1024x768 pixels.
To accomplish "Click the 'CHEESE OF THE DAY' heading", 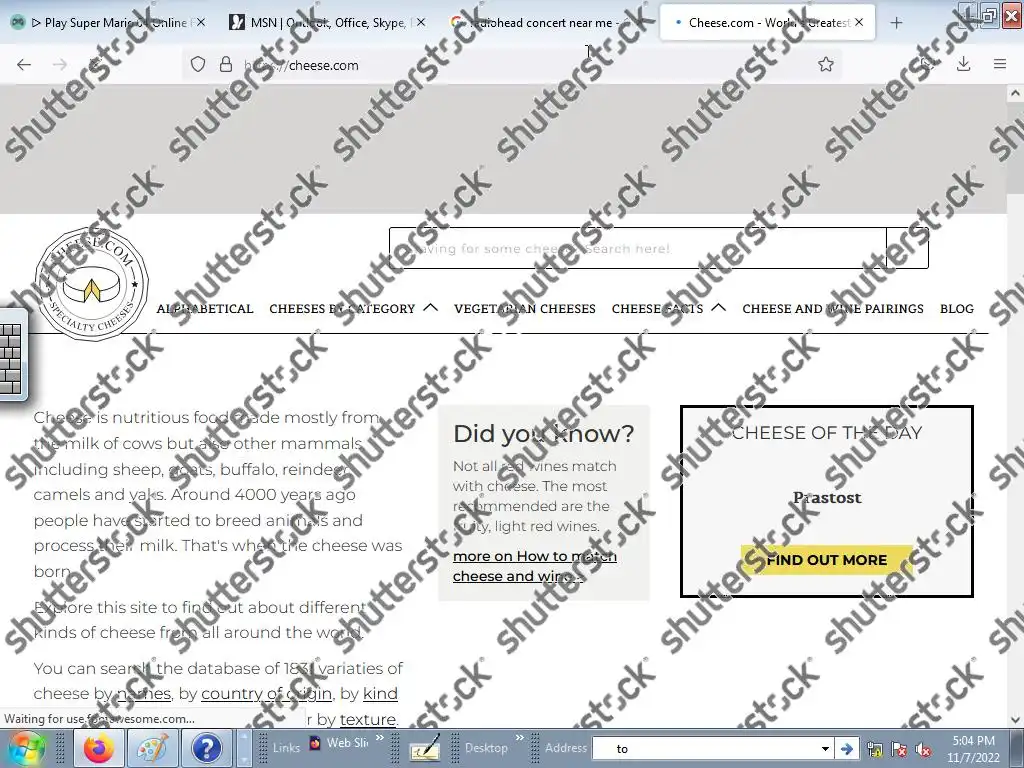I will click(x=827, y=432).
